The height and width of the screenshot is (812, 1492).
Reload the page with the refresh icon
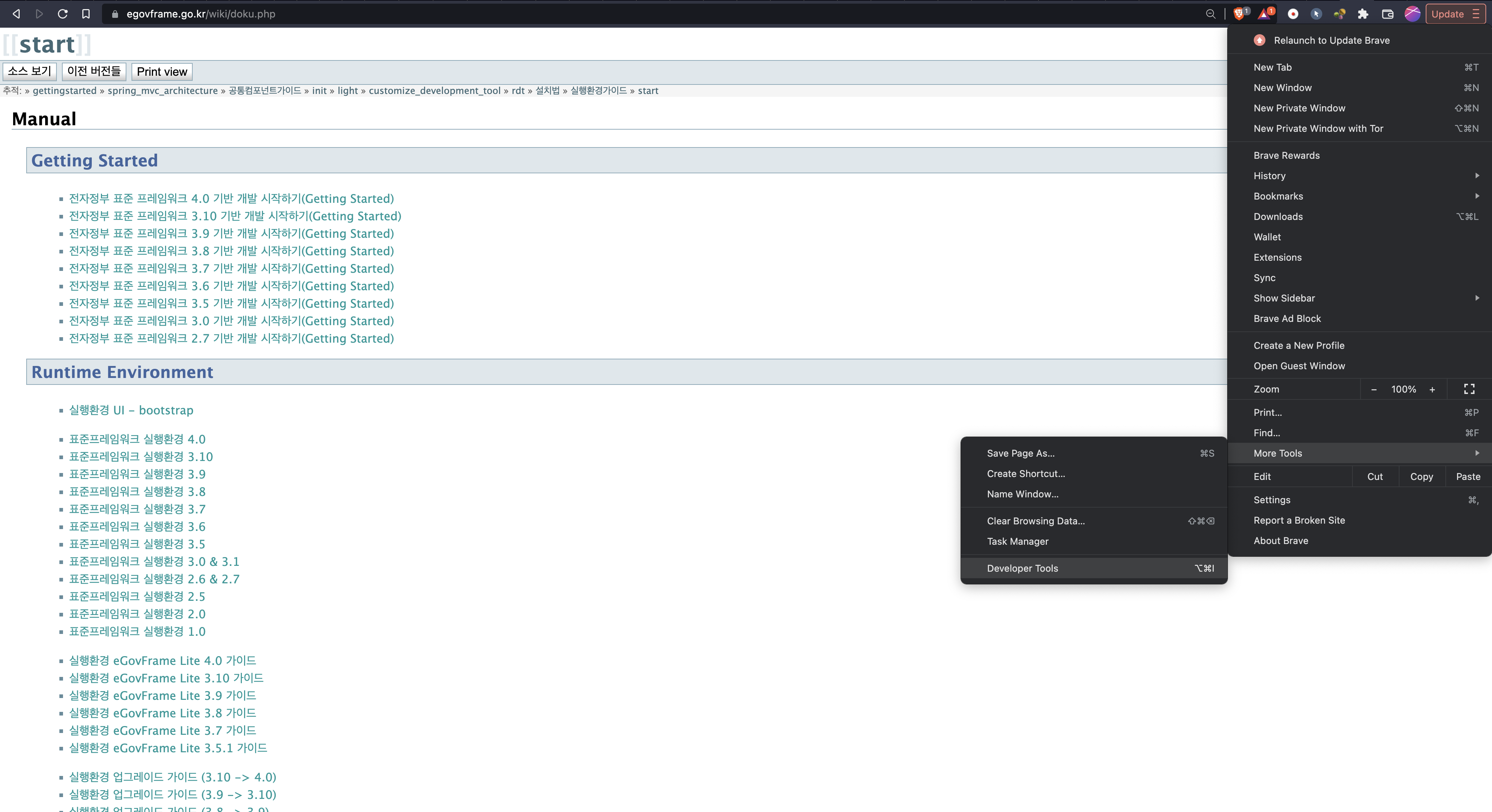pyautogui.click(x=63, y=14)
